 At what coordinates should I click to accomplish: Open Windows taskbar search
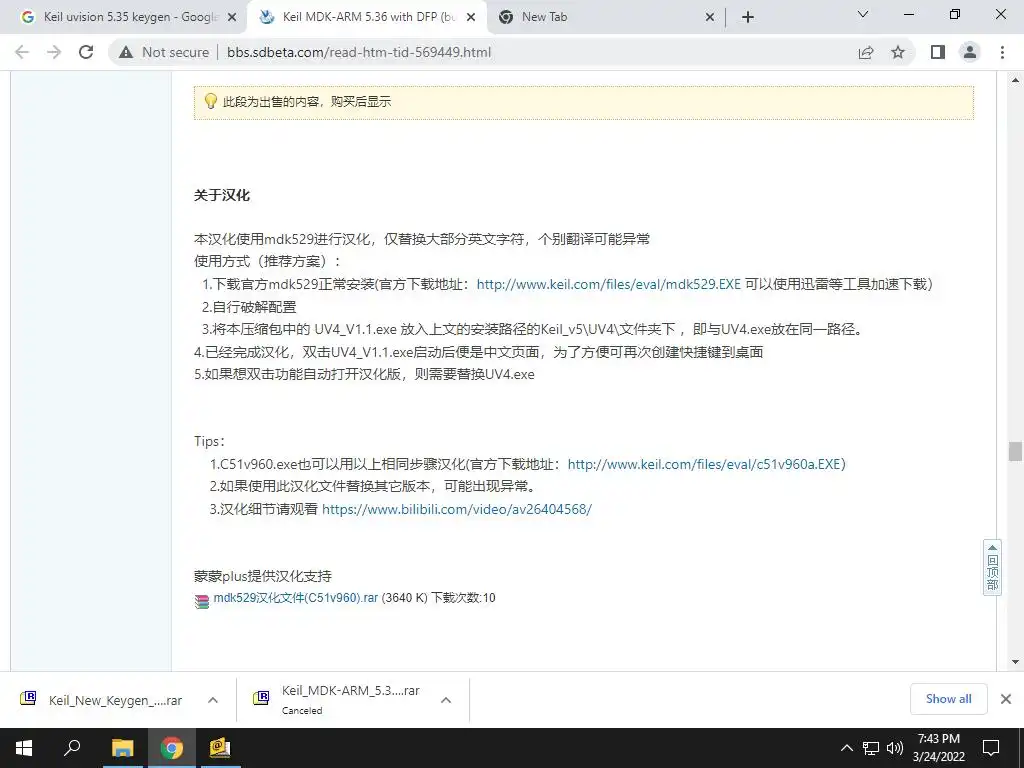[x=72, y=748]
